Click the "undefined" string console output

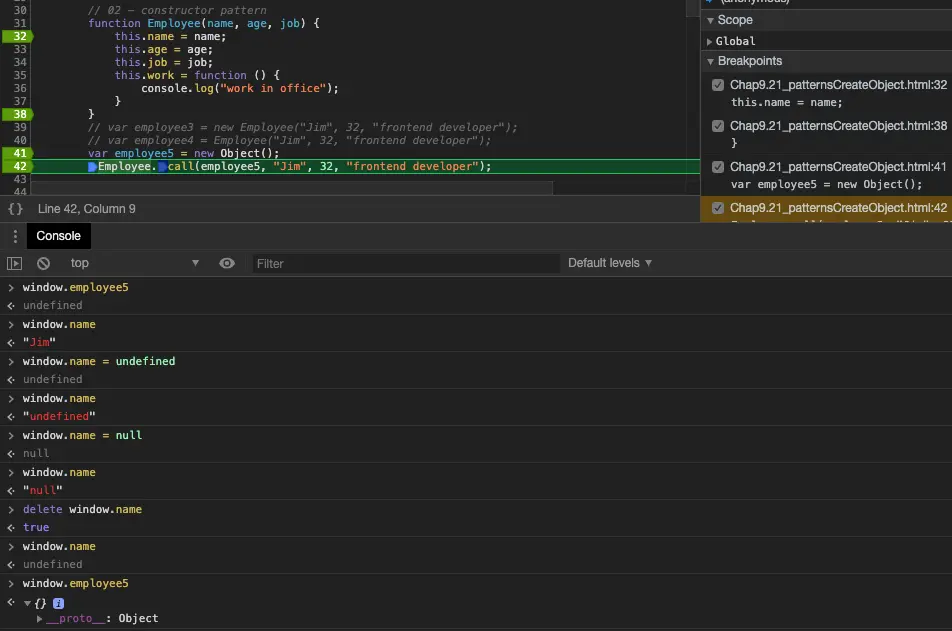(x=59, y=417)
